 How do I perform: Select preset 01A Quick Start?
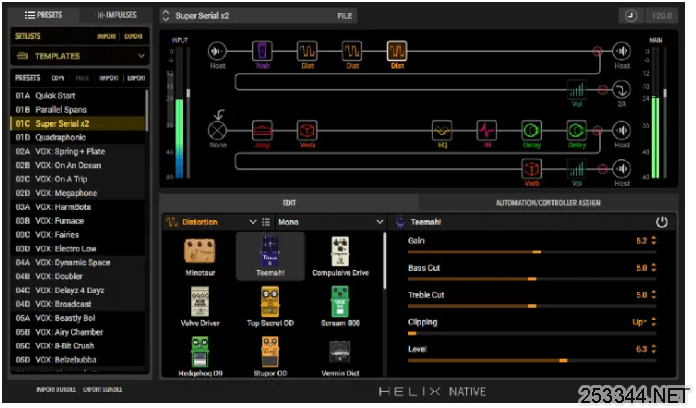click(78, 95)
